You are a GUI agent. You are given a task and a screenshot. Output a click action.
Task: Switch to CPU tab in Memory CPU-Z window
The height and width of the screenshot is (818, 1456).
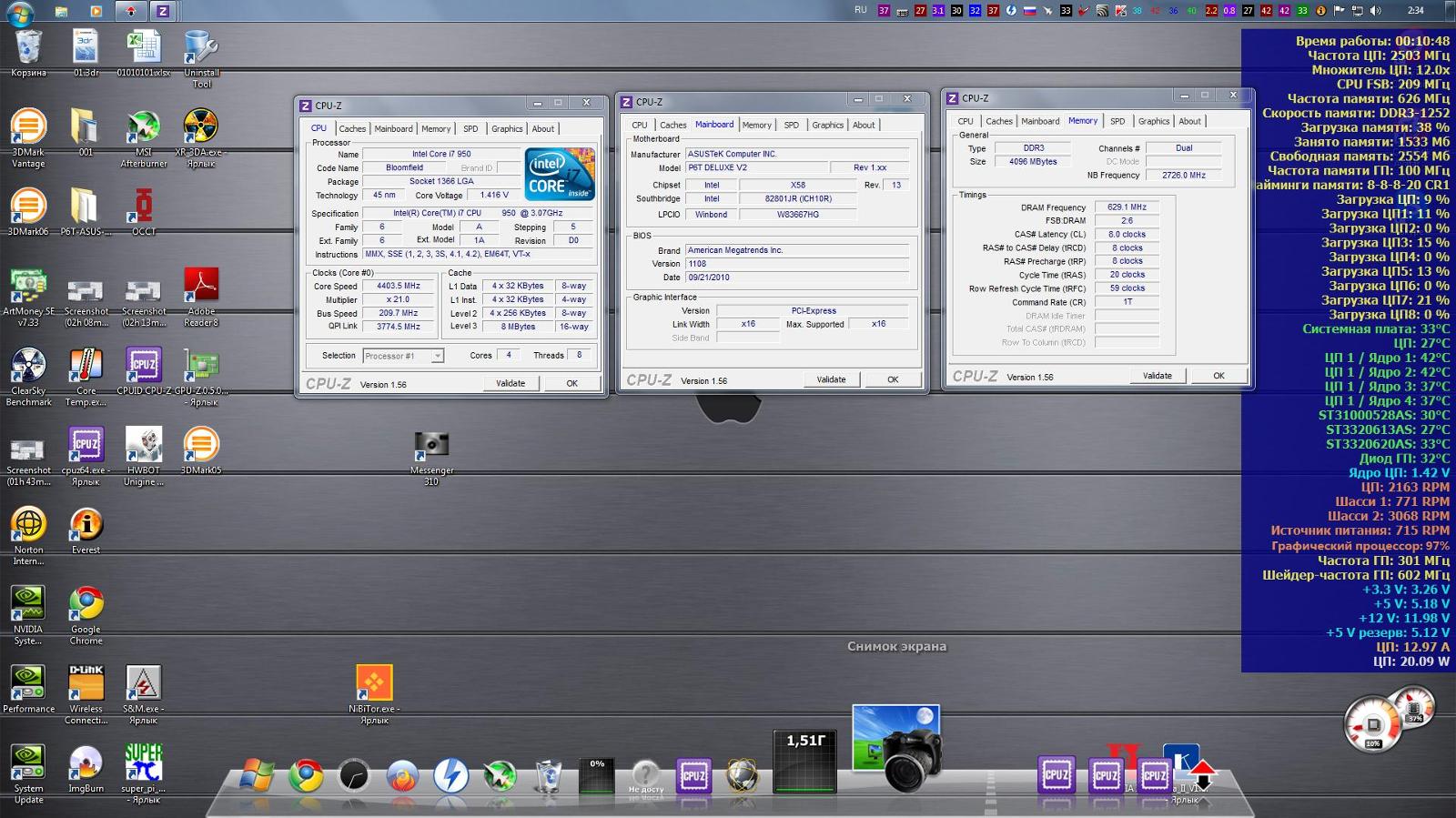click(x=966, y=121)
